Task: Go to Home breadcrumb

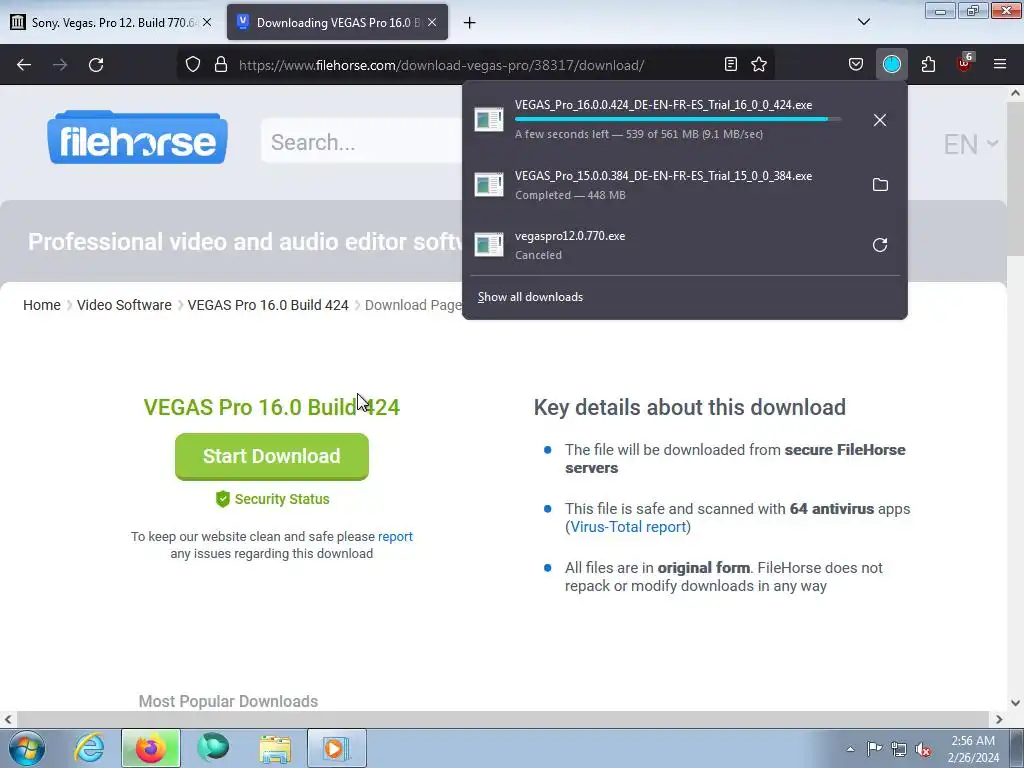Action: [42, 305]
